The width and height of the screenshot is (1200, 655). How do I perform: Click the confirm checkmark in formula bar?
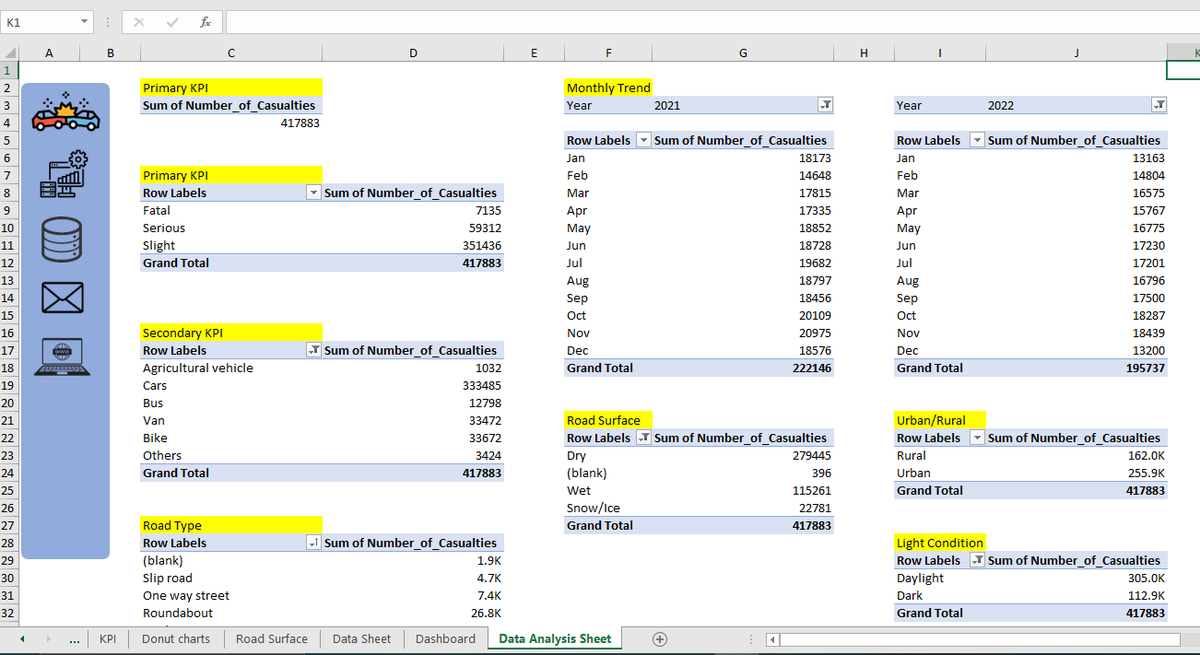click(170, 21)
